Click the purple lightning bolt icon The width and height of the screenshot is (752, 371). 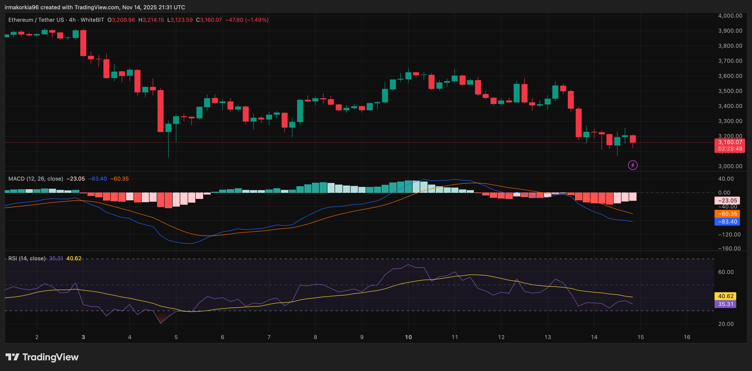(633, 165)
